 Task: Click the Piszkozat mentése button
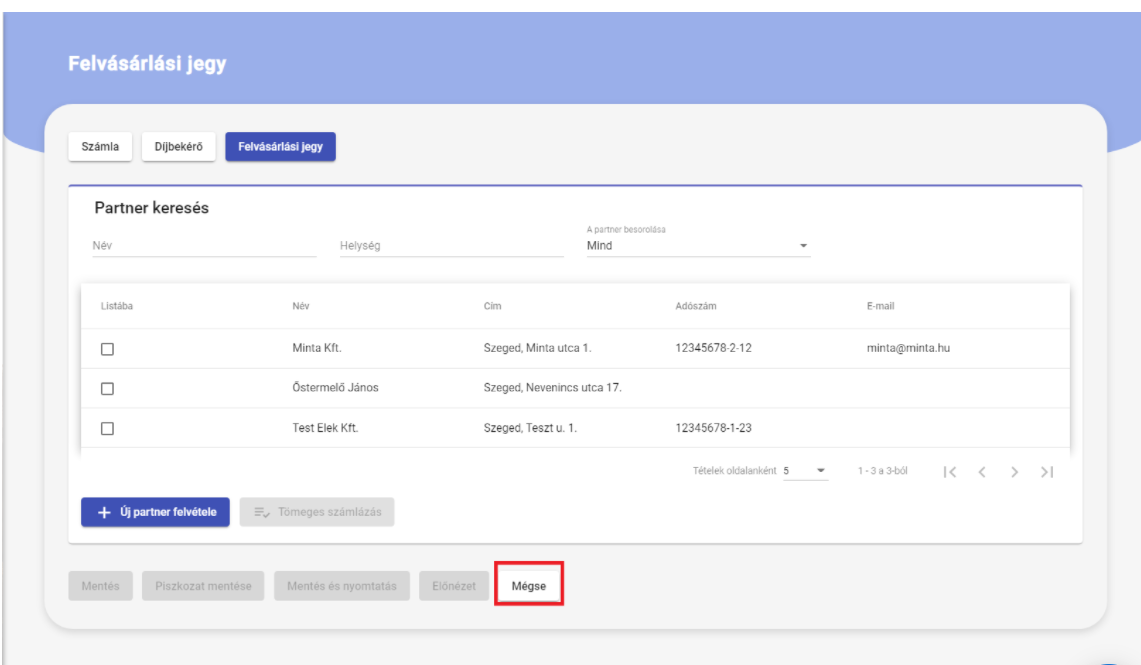click(203, 586)
